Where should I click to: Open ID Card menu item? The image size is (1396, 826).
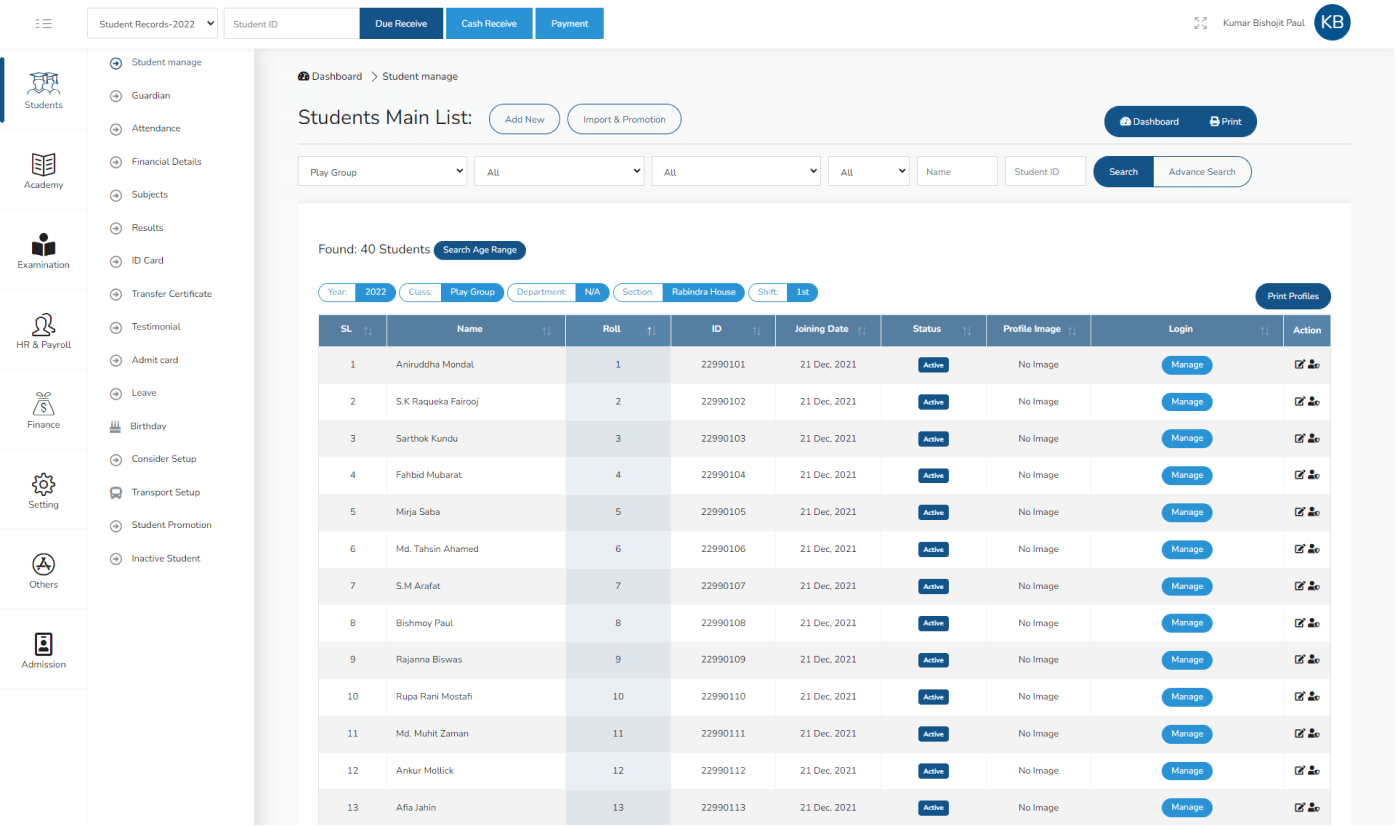coord(147,261)
